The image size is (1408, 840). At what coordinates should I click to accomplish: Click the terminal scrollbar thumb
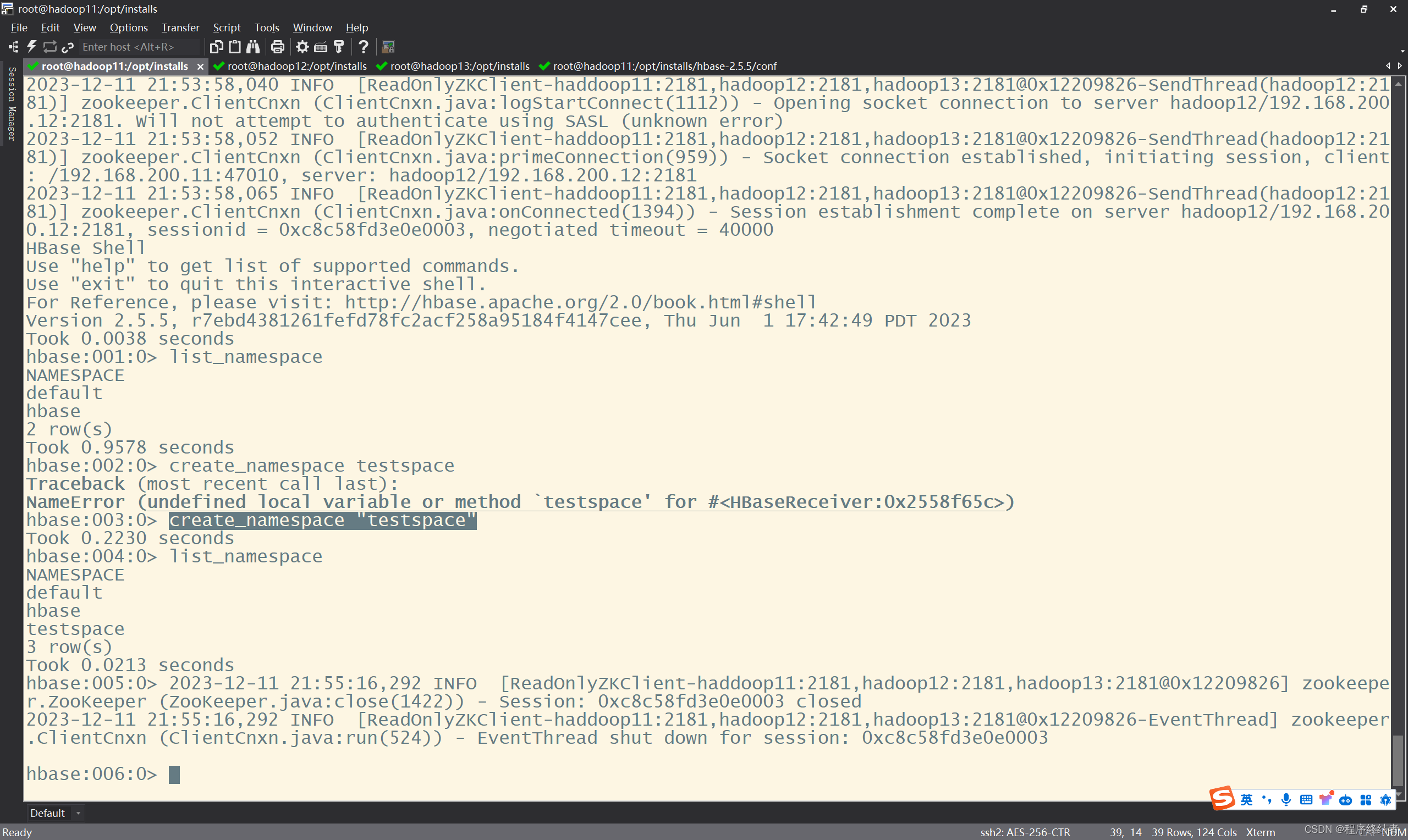[1399, 760]
